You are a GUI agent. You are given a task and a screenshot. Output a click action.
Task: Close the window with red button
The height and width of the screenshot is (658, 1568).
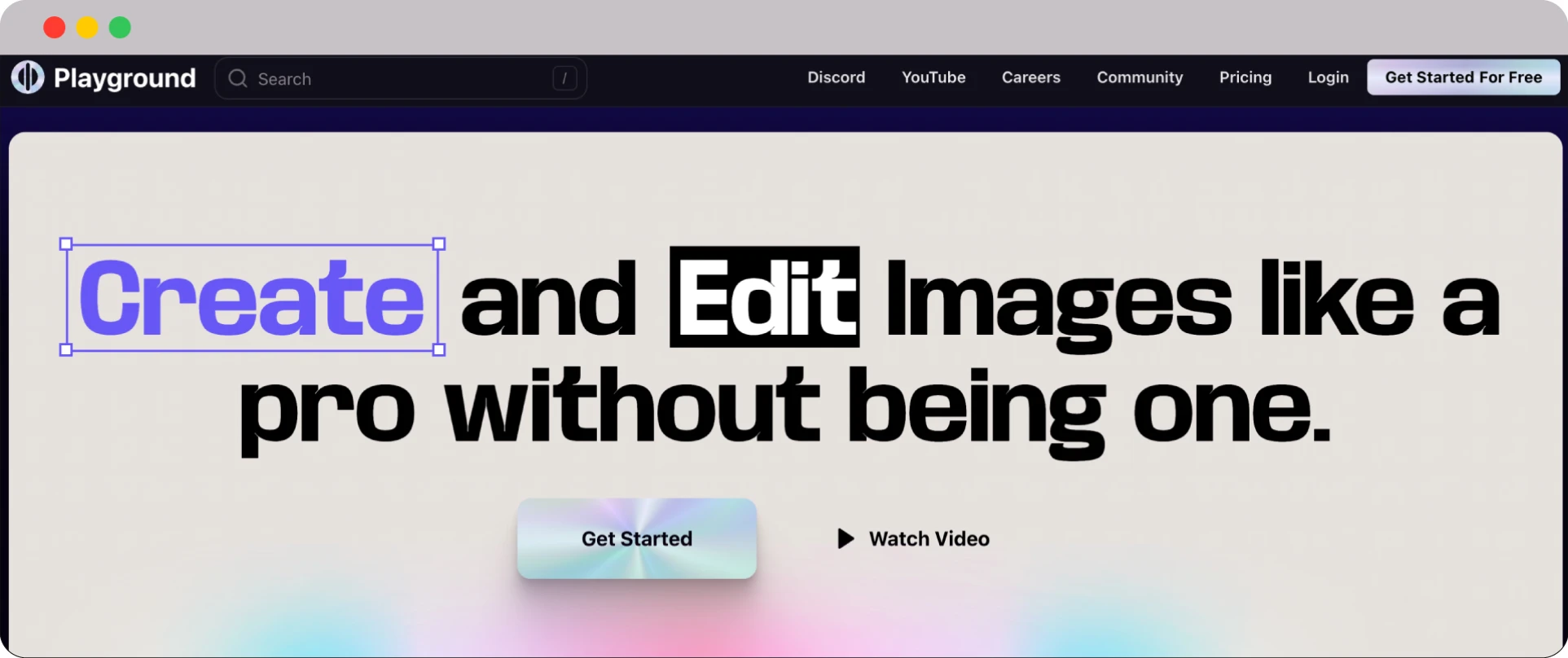pyautogui.click(x=55, y=28)
